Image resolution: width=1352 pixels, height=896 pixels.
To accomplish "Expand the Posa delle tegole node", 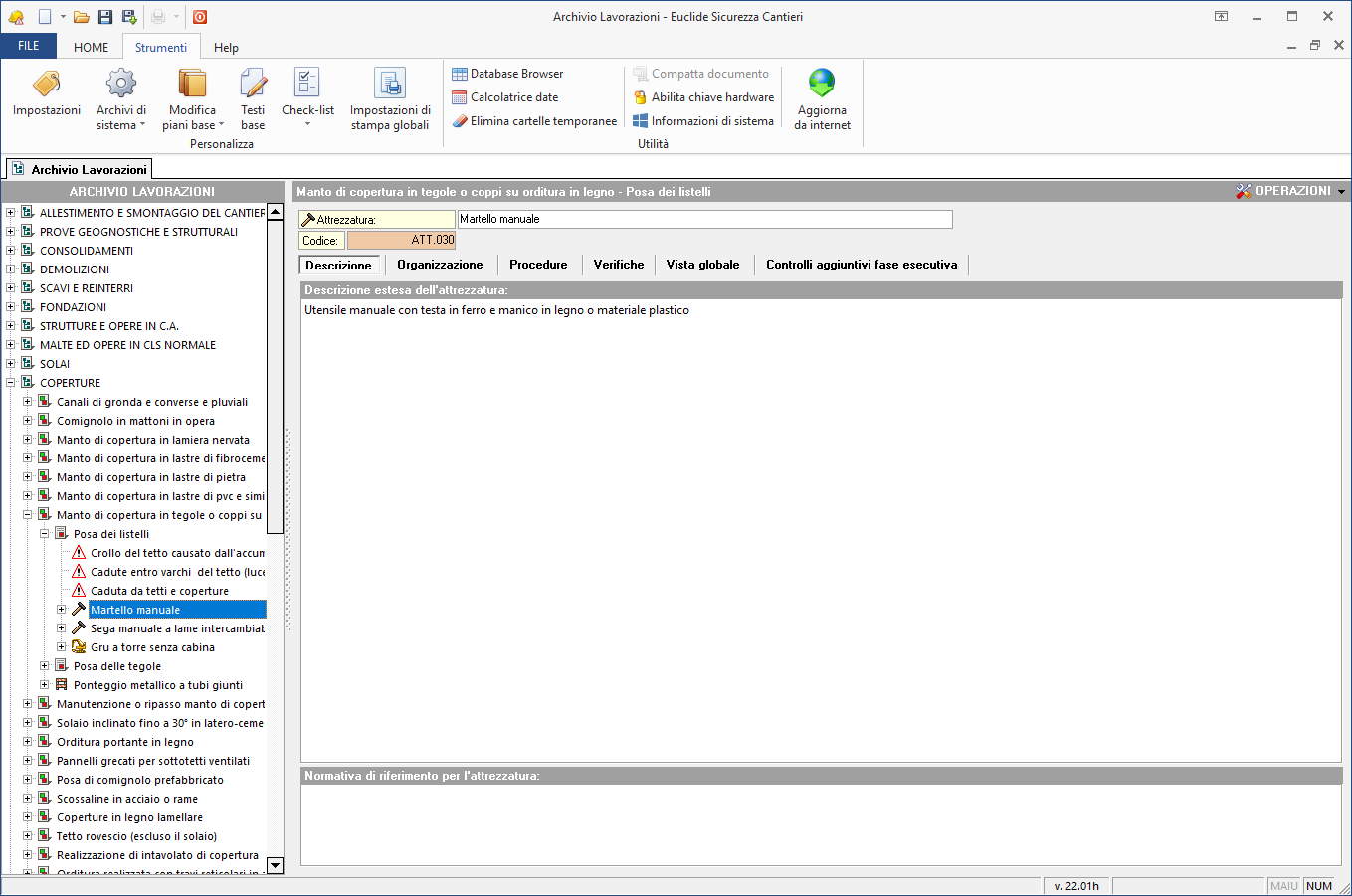I will point(45,666).
